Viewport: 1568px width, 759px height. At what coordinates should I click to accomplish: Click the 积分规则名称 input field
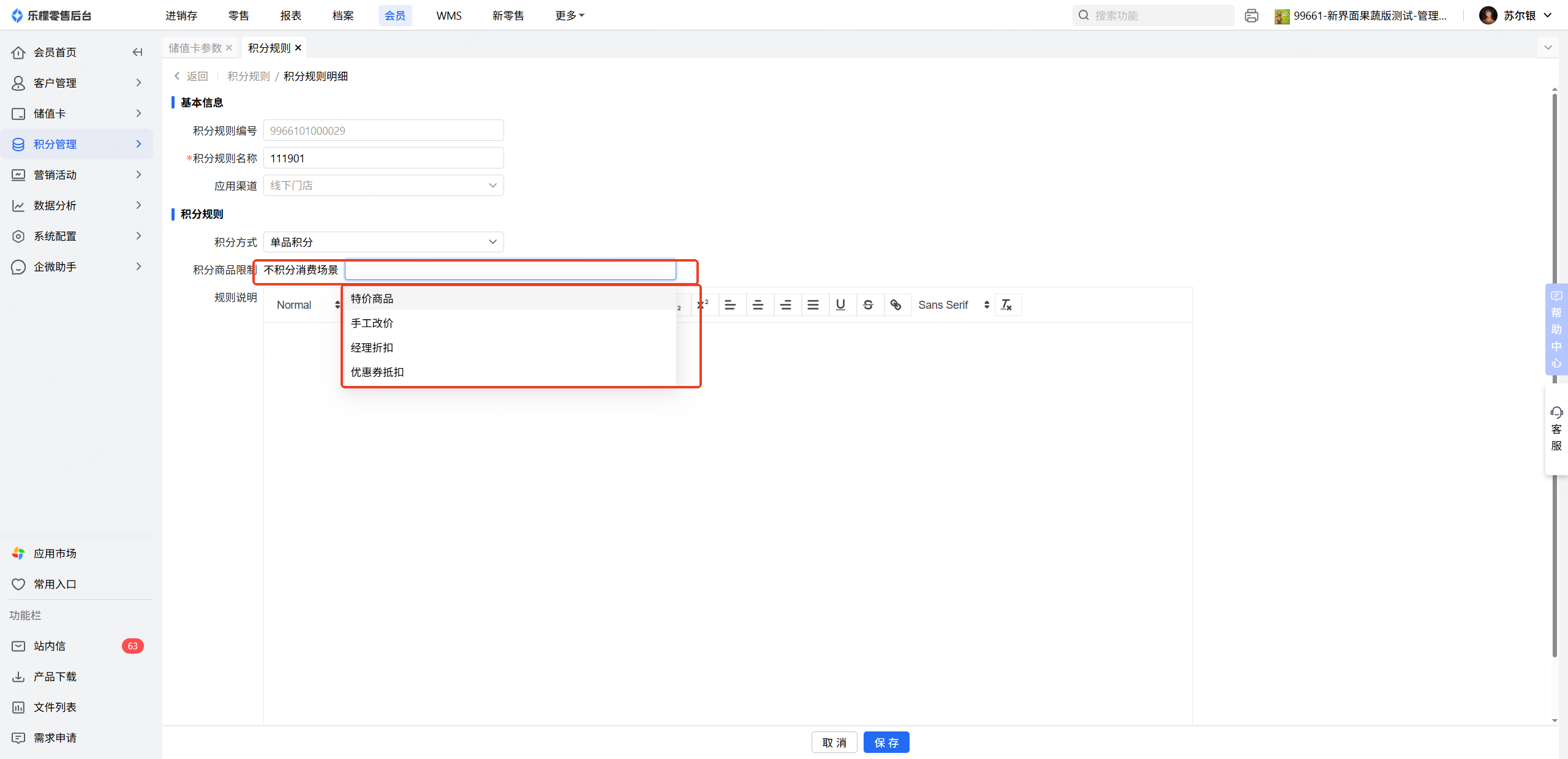(383, 158)
